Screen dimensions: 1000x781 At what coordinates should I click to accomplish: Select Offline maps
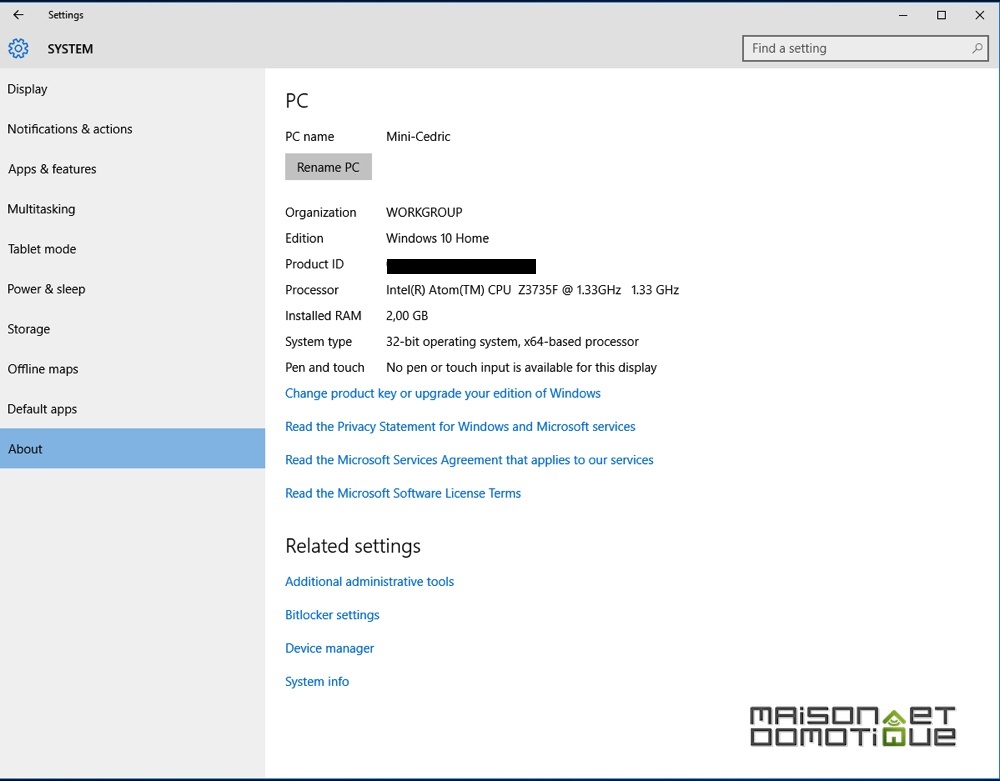[x=133, y=369]
